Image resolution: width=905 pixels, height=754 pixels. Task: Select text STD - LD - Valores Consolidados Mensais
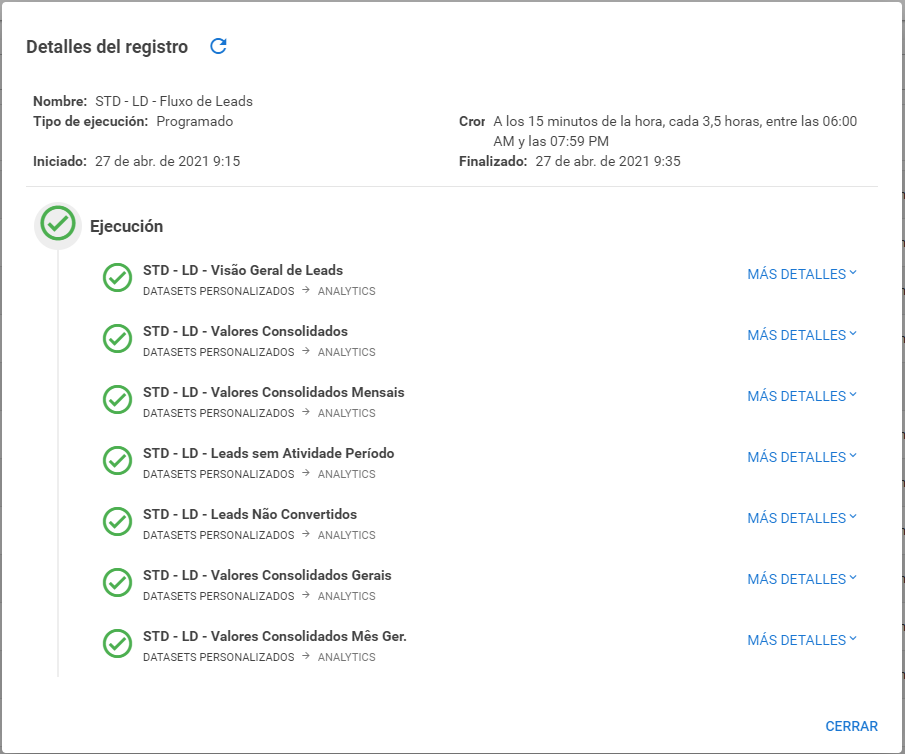(x=274, y=393)
